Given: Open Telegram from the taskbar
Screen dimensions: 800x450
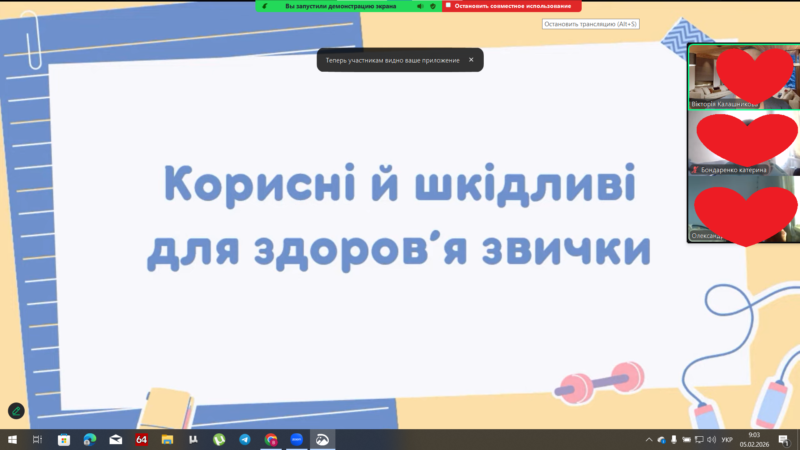Looking at the screenshot, I should point(245,439).
